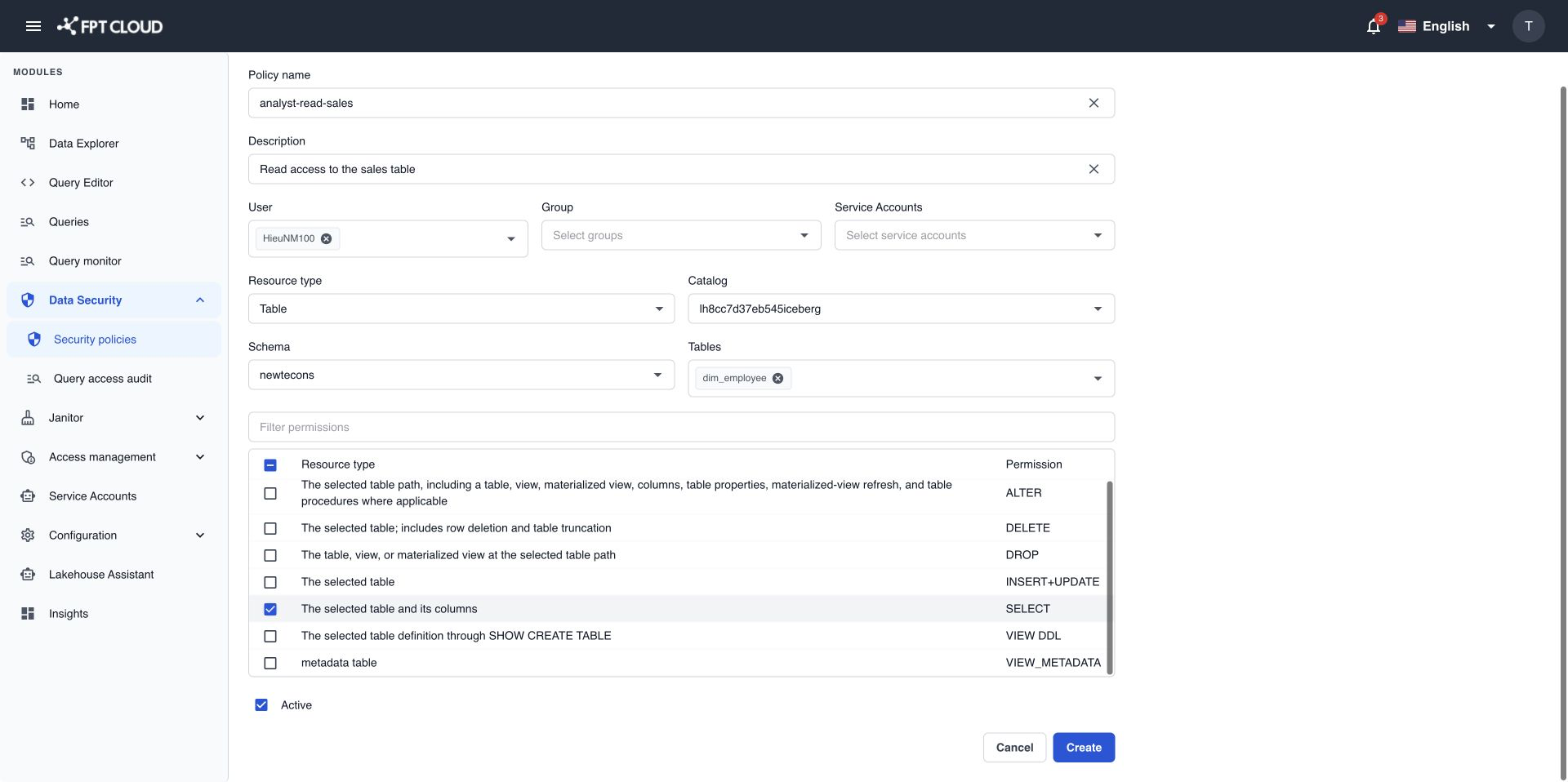Expand the Access management section
The image size is (1568, 782).
(200, 457)
